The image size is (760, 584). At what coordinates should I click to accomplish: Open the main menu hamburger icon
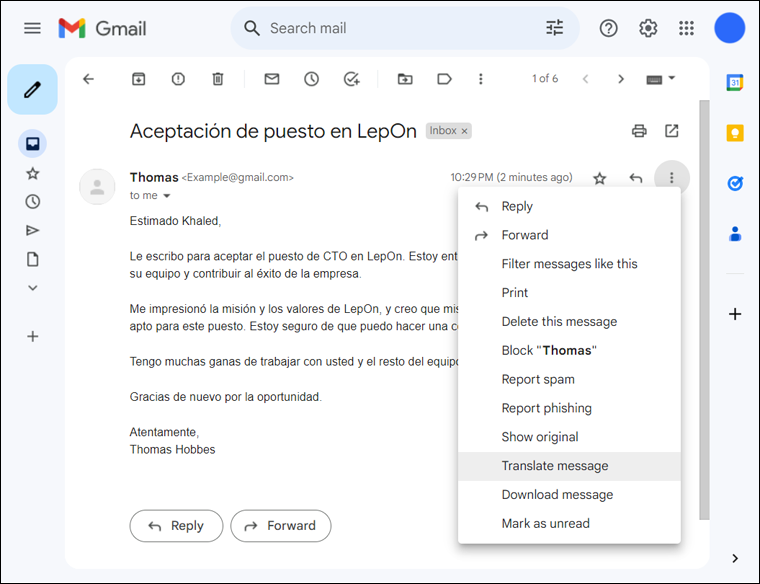[x=32, y=28]
